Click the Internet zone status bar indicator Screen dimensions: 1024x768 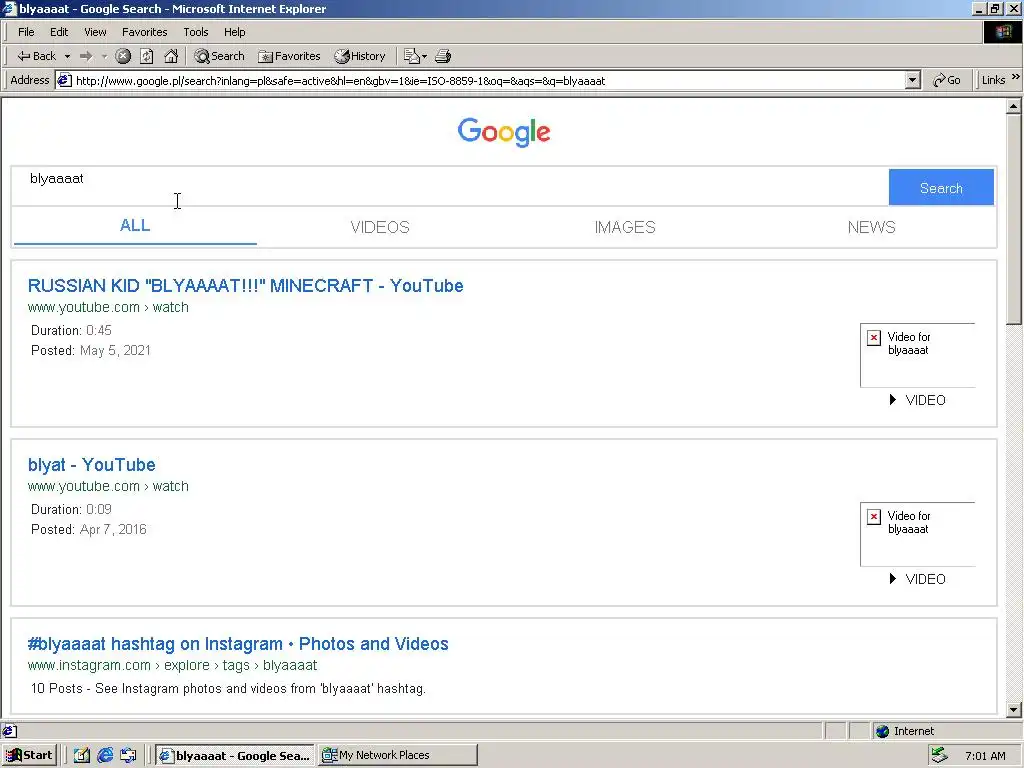pyautogui.click(x=905, y=731)
